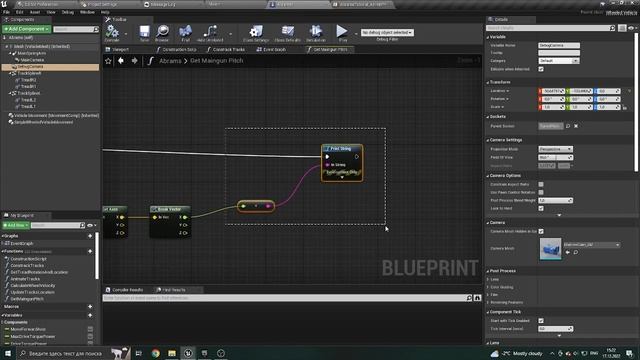Click the Find Results search icon

[x=469, y=298]
